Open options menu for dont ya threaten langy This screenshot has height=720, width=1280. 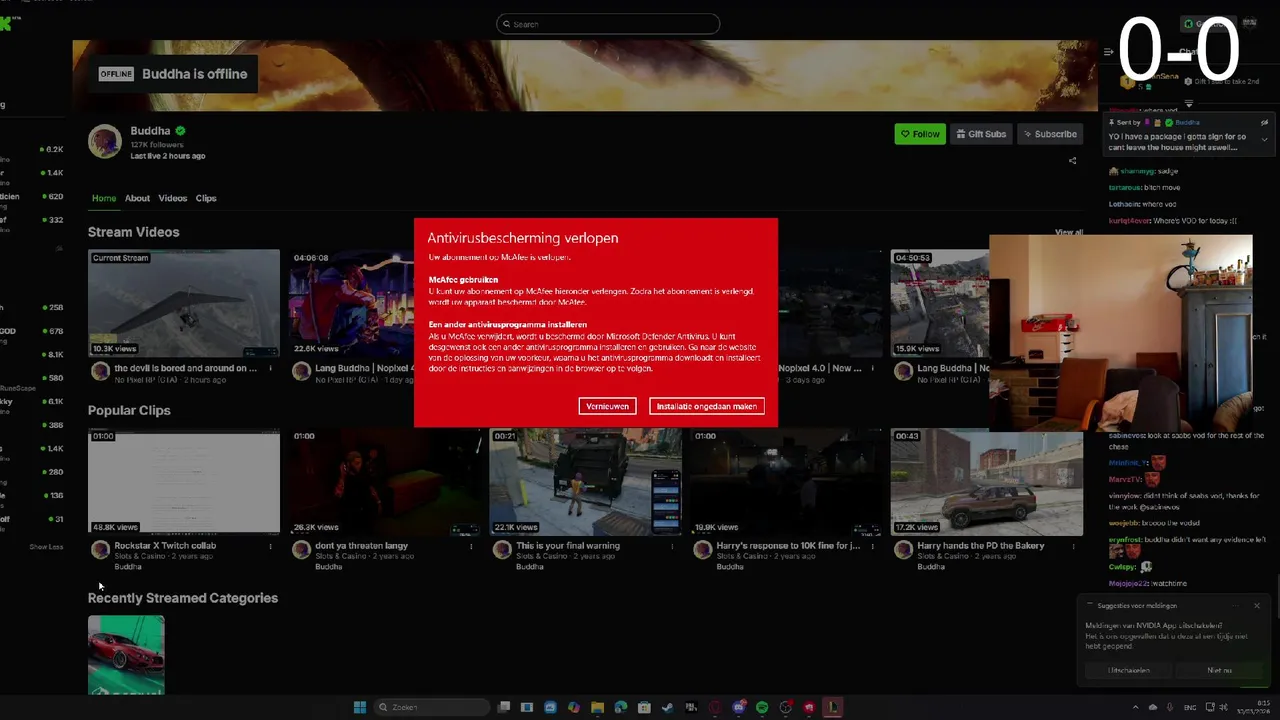(471, 547)
